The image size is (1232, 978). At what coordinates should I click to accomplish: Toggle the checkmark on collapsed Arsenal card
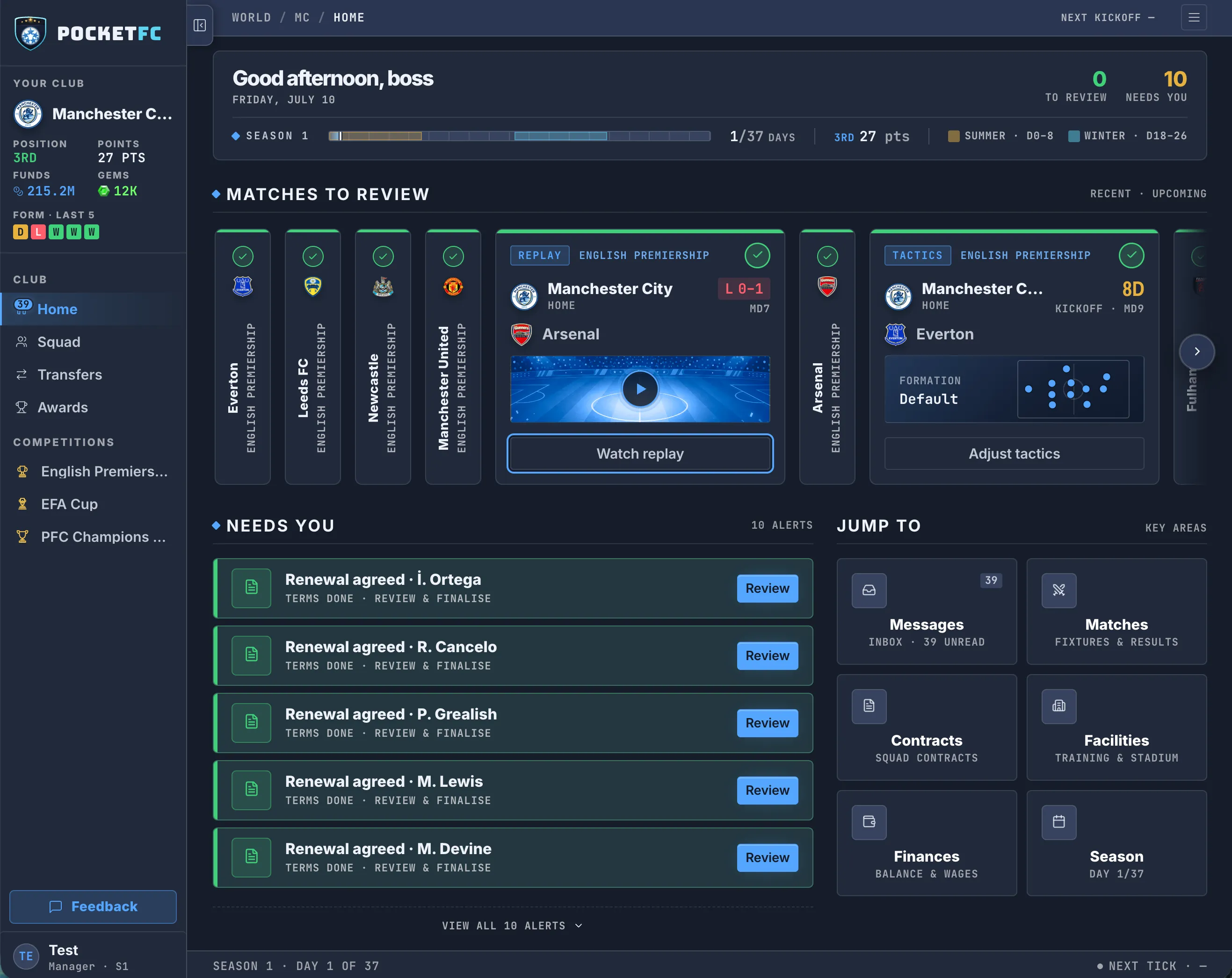(827, 257)
